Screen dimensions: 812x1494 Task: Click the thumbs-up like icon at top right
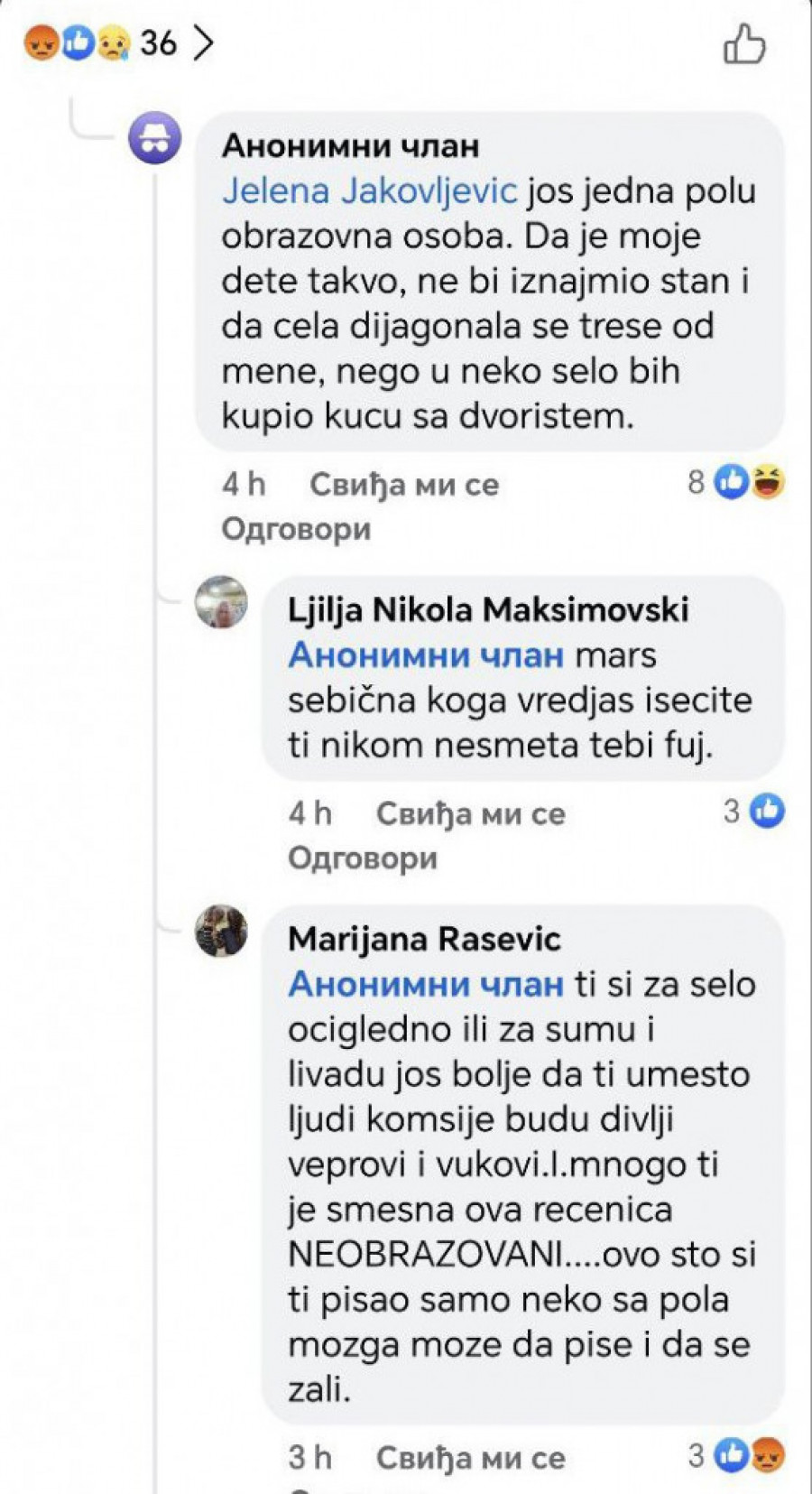point(744,43)
